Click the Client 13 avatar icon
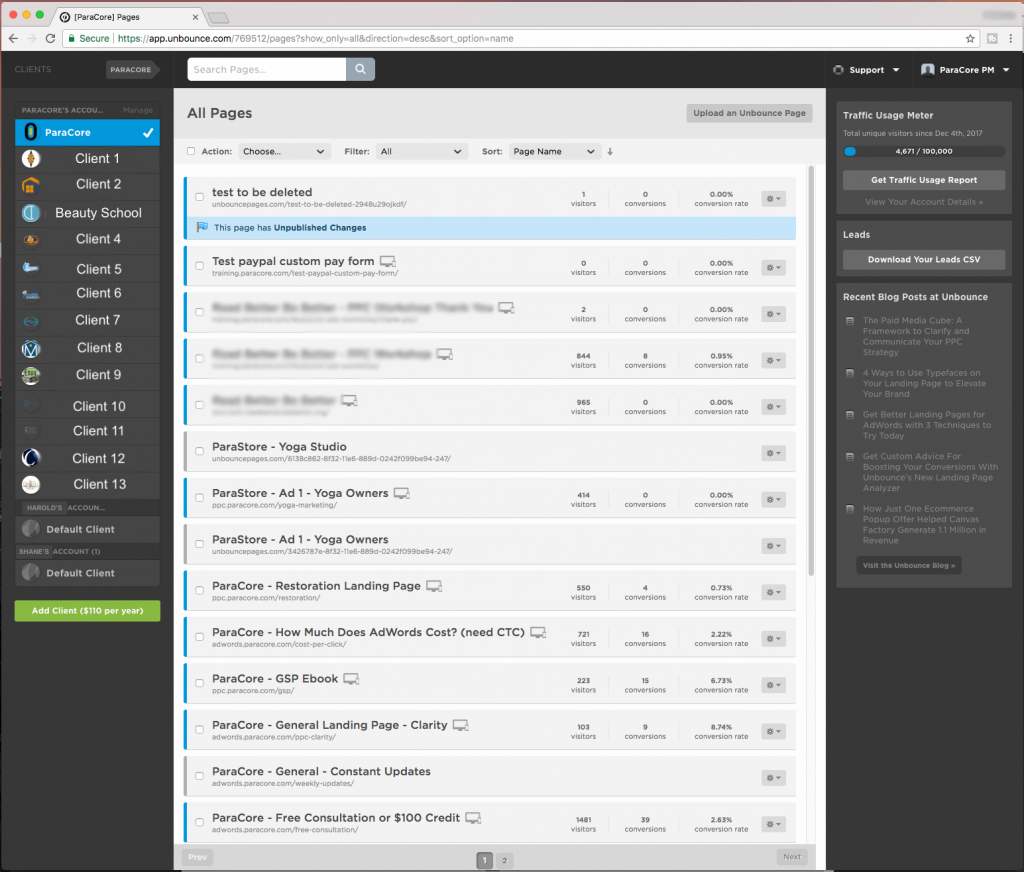 pyautogui.click(x=31, y=485)
